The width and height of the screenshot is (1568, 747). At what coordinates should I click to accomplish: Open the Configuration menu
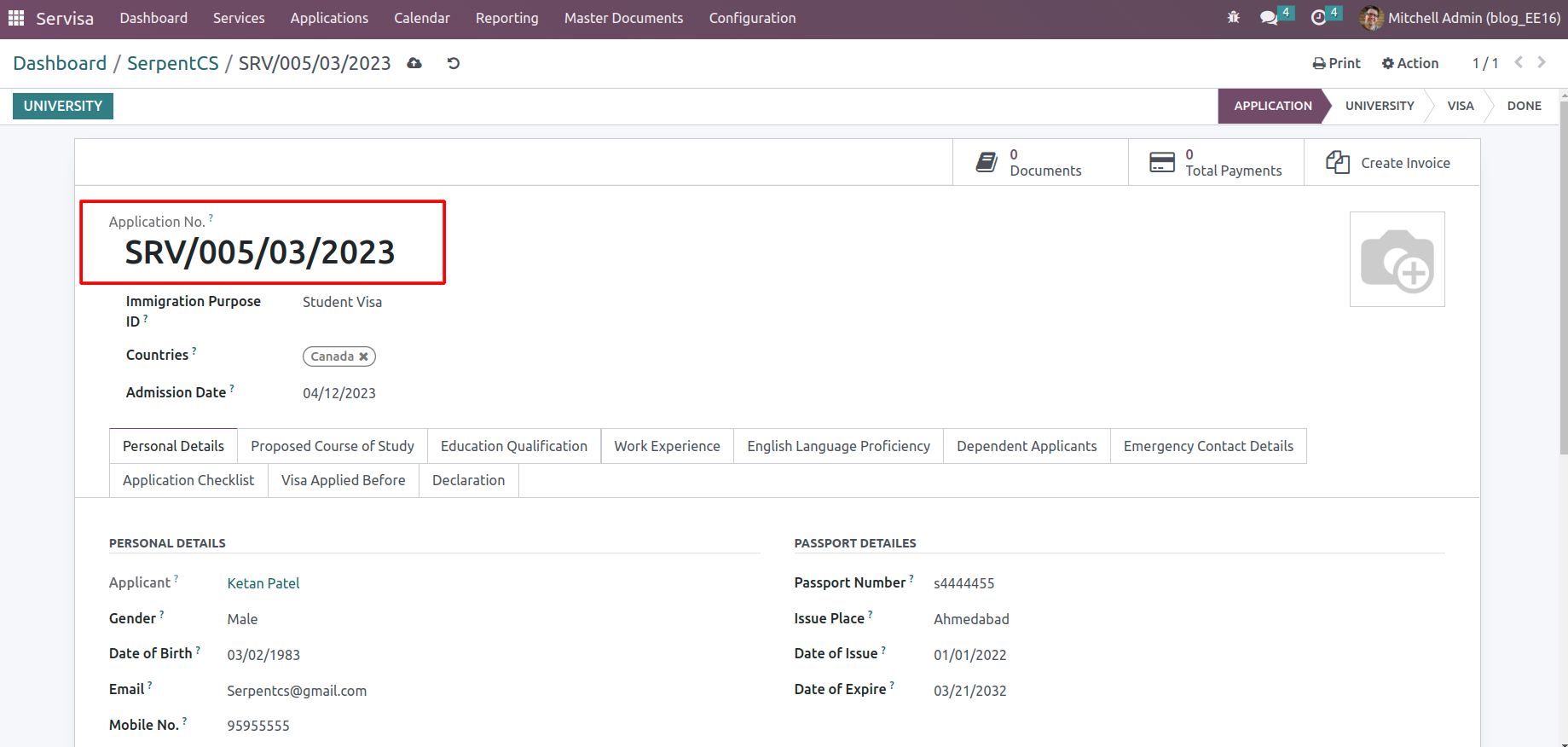752,18
